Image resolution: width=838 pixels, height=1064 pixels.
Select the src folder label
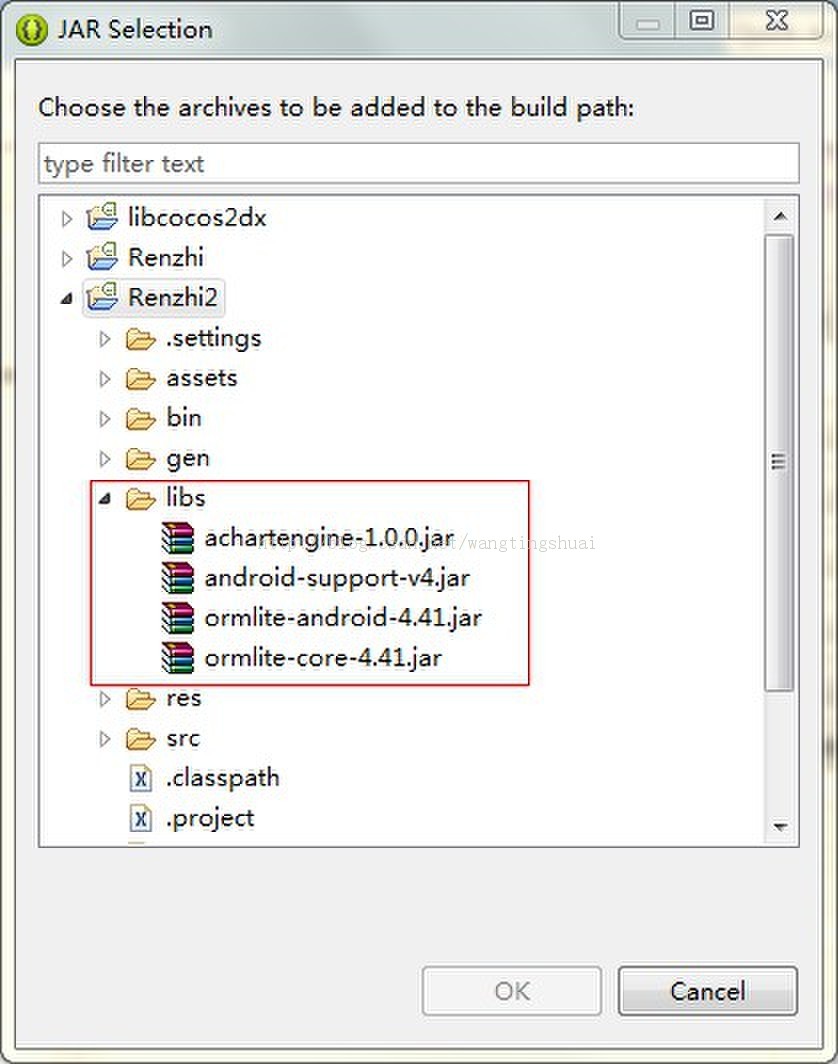click(183, 738)
